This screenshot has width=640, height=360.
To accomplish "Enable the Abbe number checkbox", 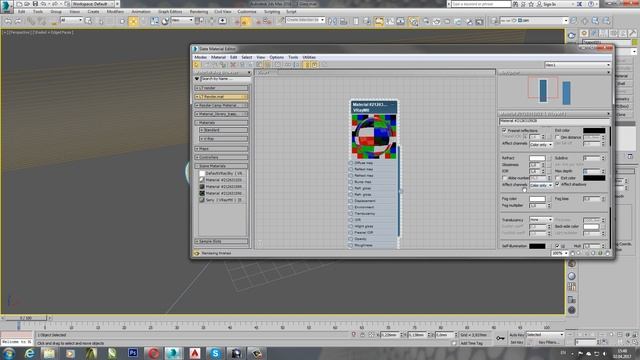I will 504,178.
